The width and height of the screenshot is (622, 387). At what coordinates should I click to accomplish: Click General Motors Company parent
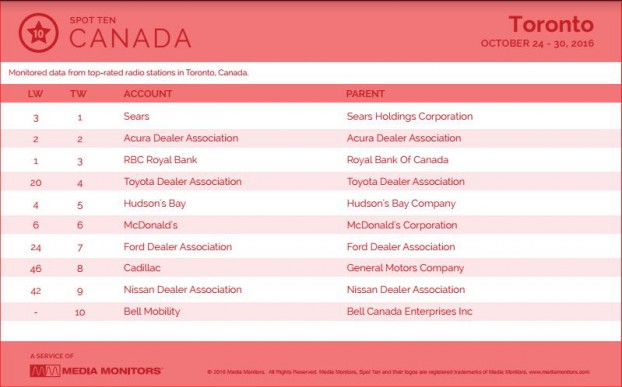405,268
